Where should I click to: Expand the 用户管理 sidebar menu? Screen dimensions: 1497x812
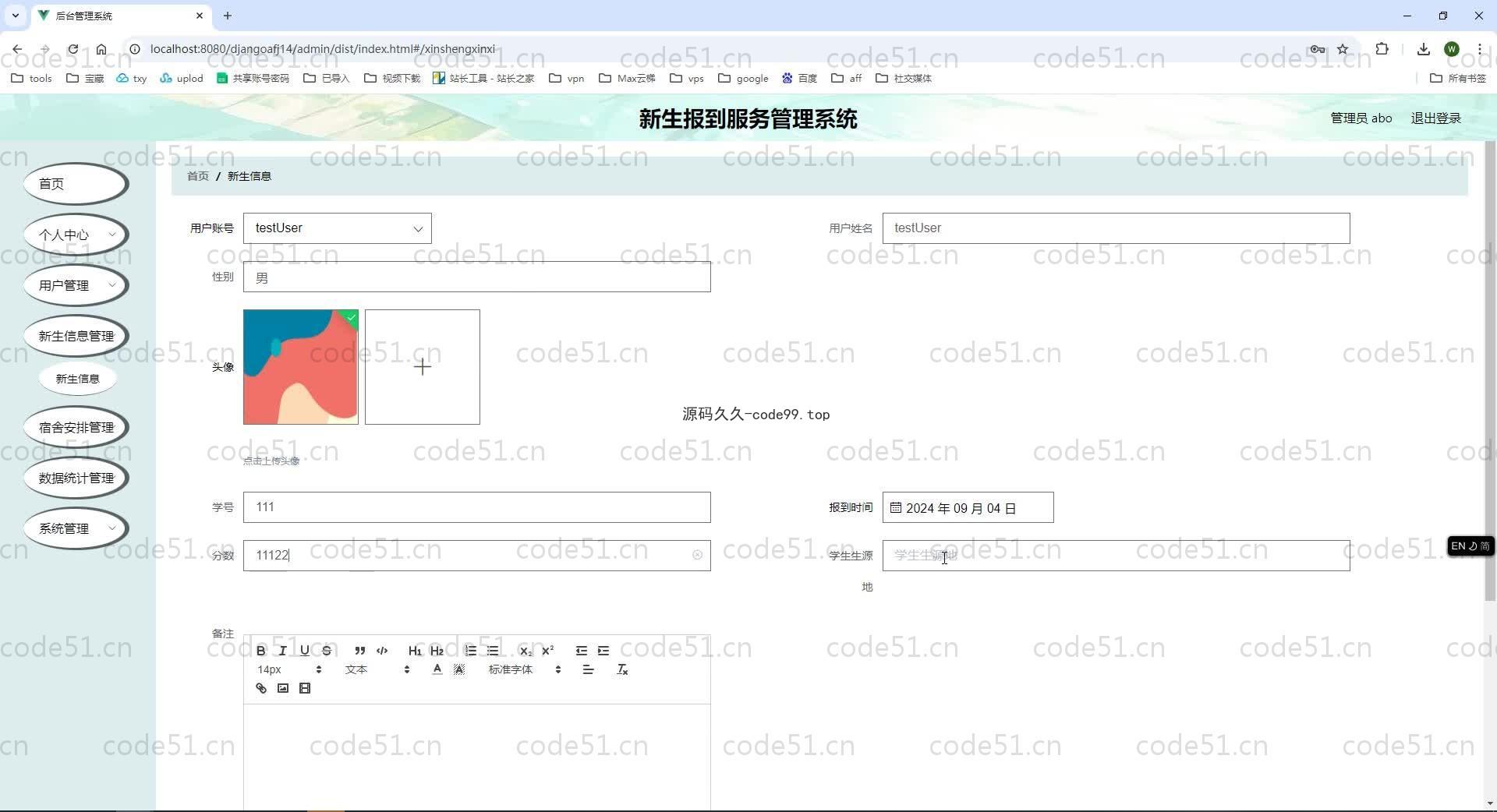pyautogui.click(x=76, y=285)
